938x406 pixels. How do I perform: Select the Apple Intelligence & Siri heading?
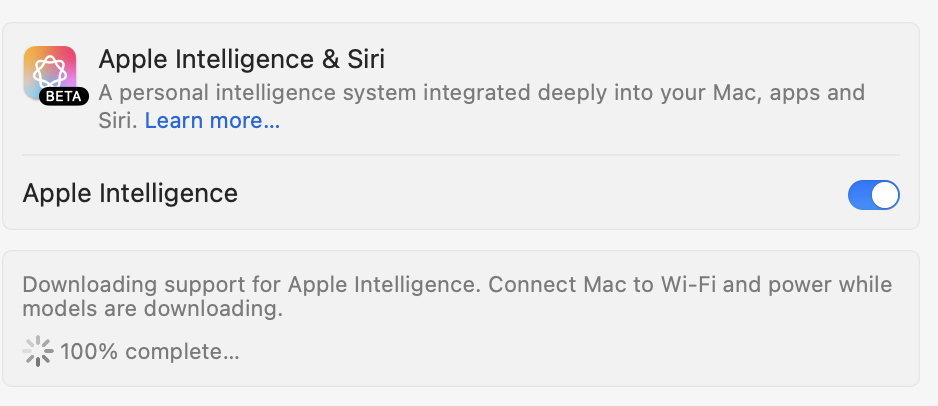point(242,59)
